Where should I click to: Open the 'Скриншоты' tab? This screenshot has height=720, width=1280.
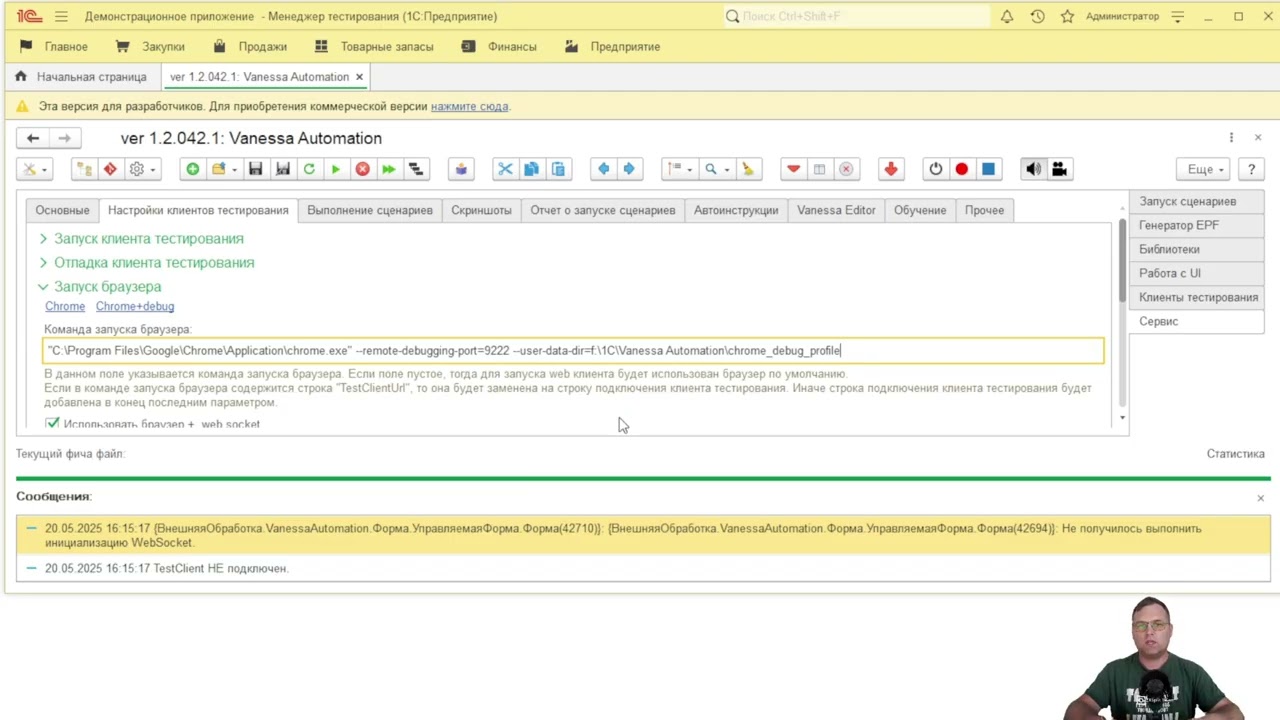481,210
